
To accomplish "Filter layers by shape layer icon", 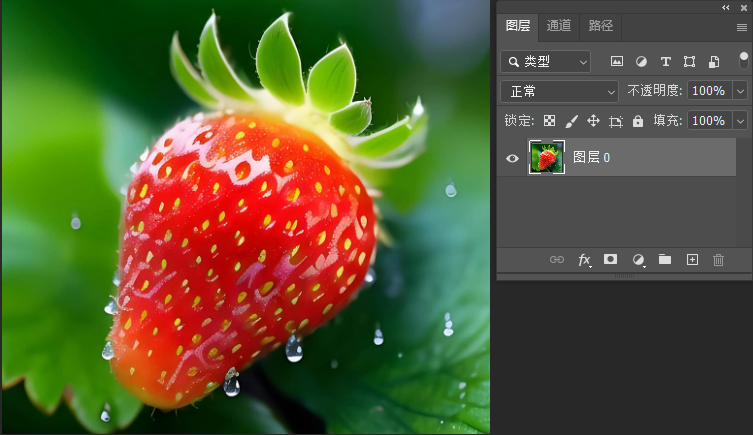I will click(x=690, y=61).
